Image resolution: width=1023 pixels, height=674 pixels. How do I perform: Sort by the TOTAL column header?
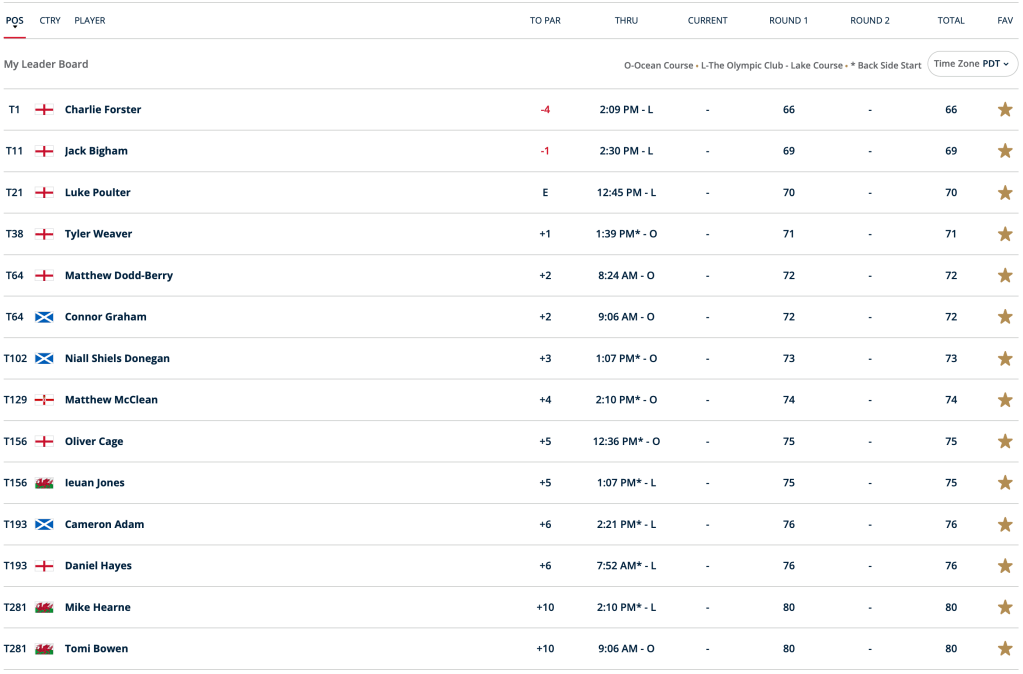(951, 21)
